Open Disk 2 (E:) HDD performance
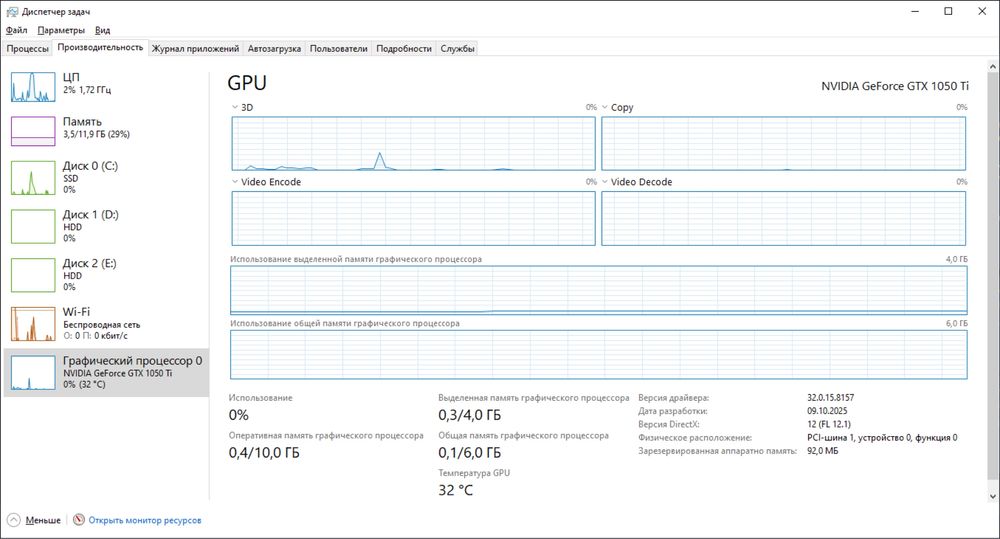Viewport: 1000px width, 539px height. coord(34,274)
